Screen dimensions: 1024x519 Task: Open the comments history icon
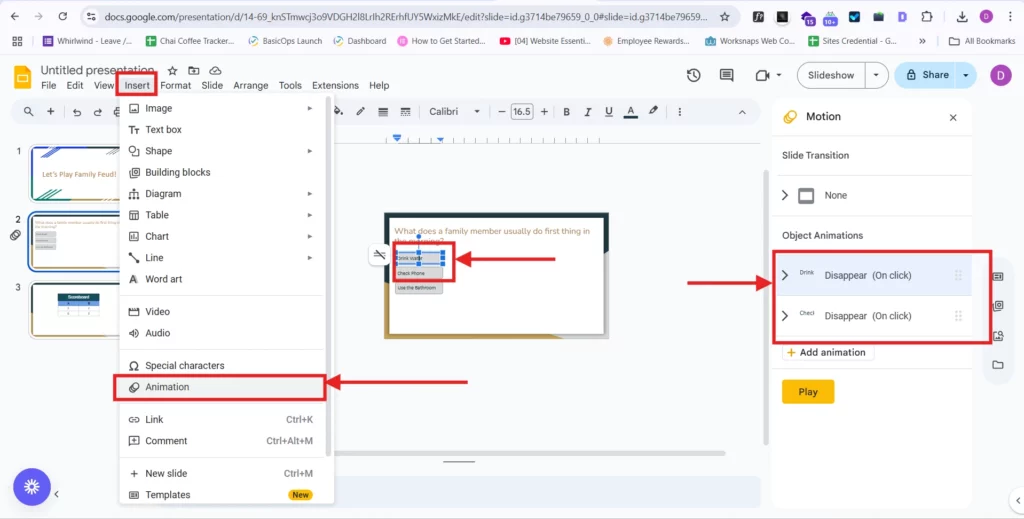pyautogui.click(x=729, y=75)
